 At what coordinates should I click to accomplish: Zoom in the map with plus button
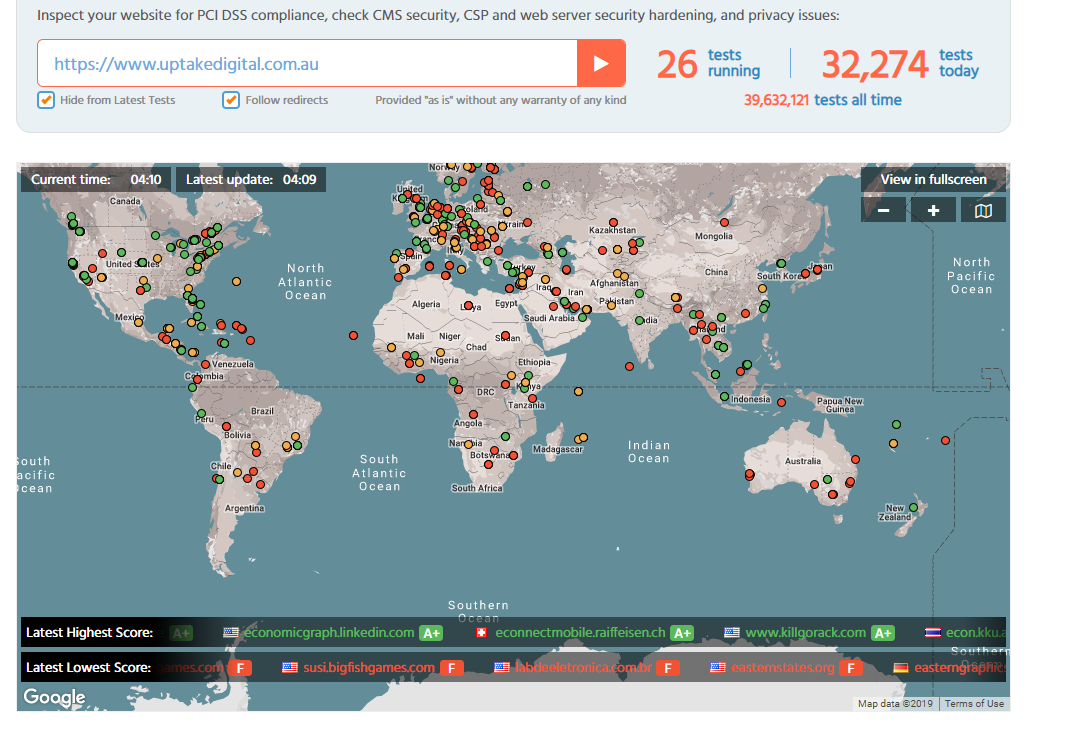[933, 210]
